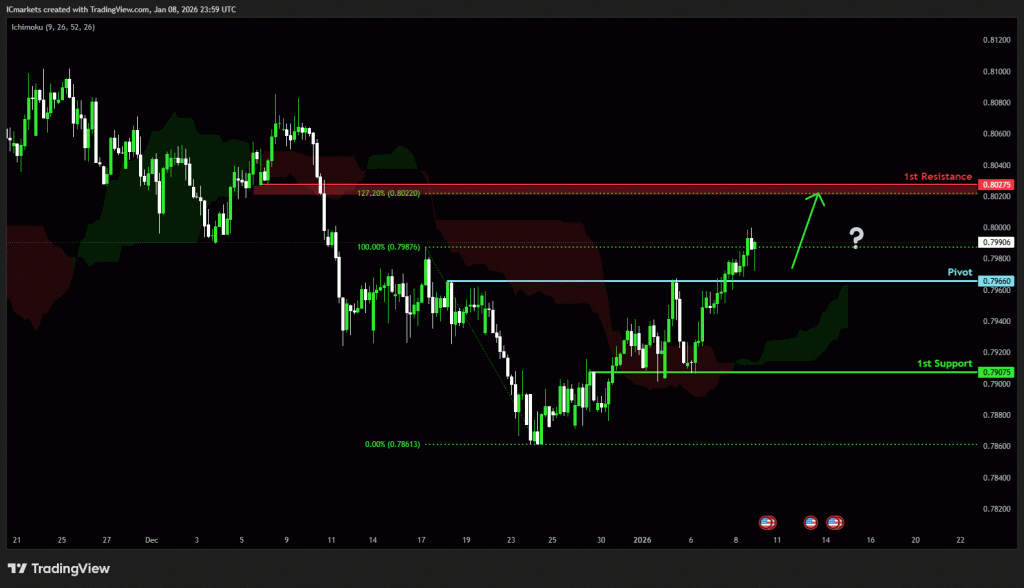Click the middle US flag event icon
Viewport: 1024px width, 588px height.
click(x=810, y=522)
